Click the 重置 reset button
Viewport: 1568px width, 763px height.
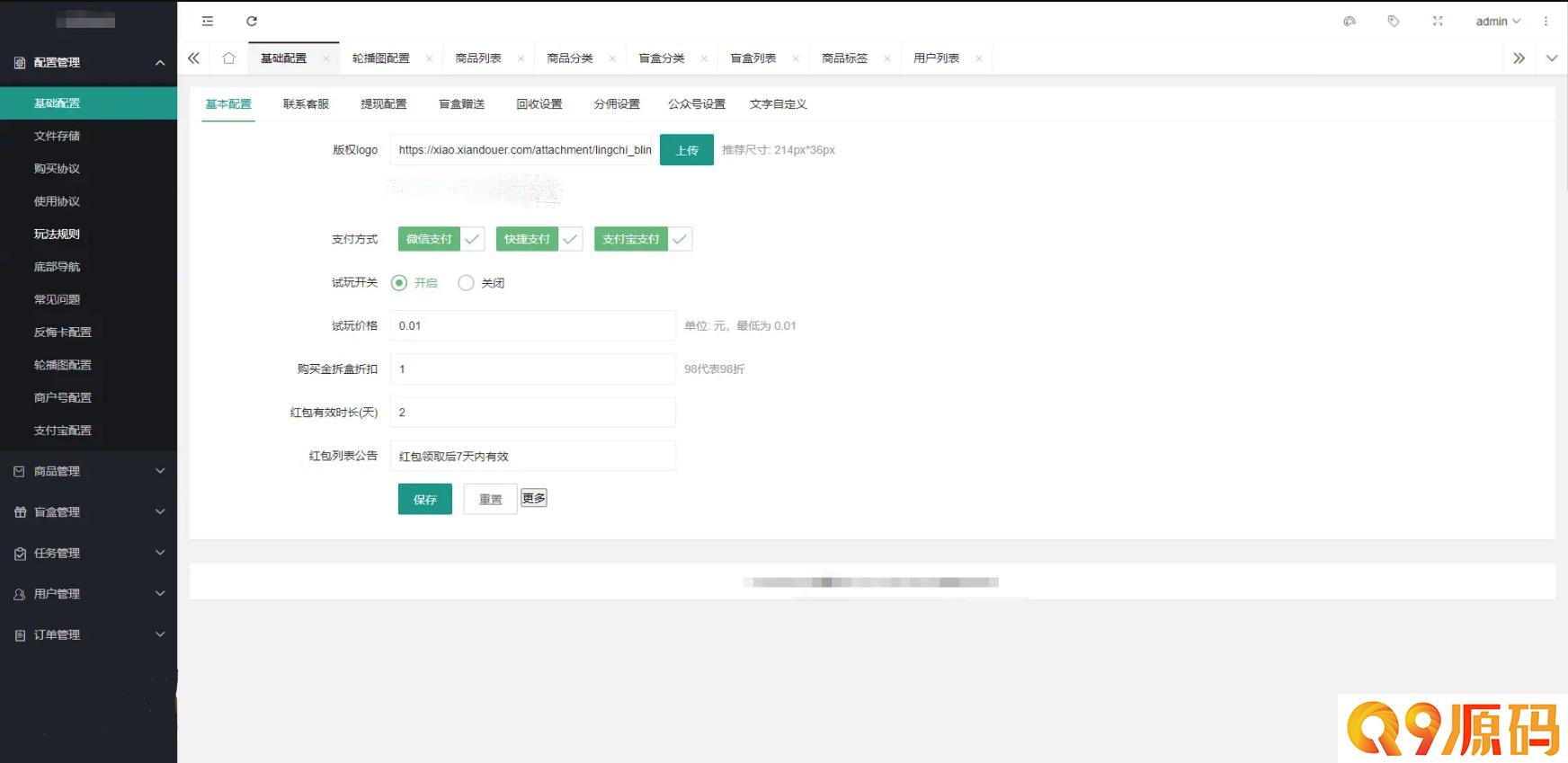pos(491,499)
